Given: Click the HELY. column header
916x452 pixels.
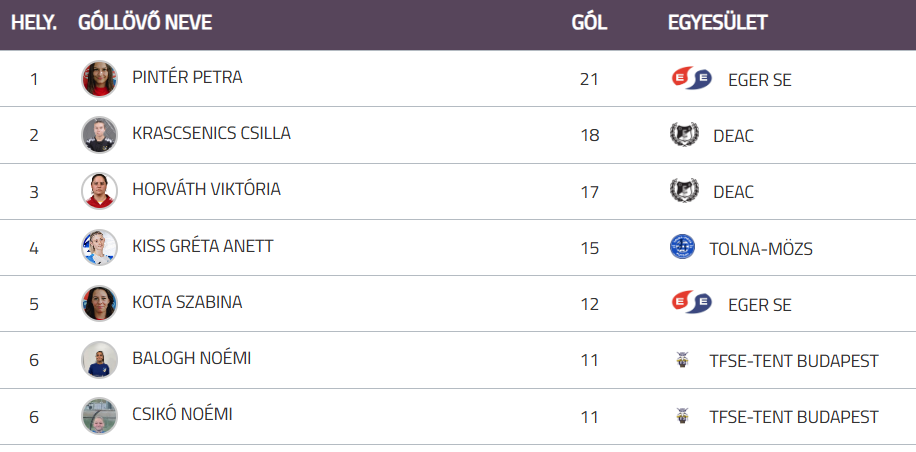Looking at the screenshot, I should (x=34, y=23).
